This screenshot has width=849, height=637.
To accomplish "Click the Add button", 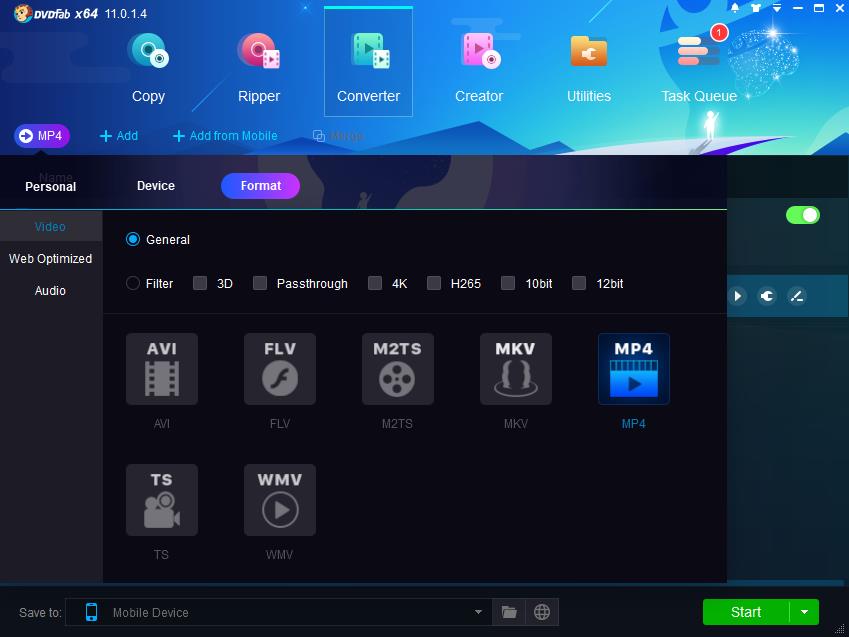I will 119,135.
